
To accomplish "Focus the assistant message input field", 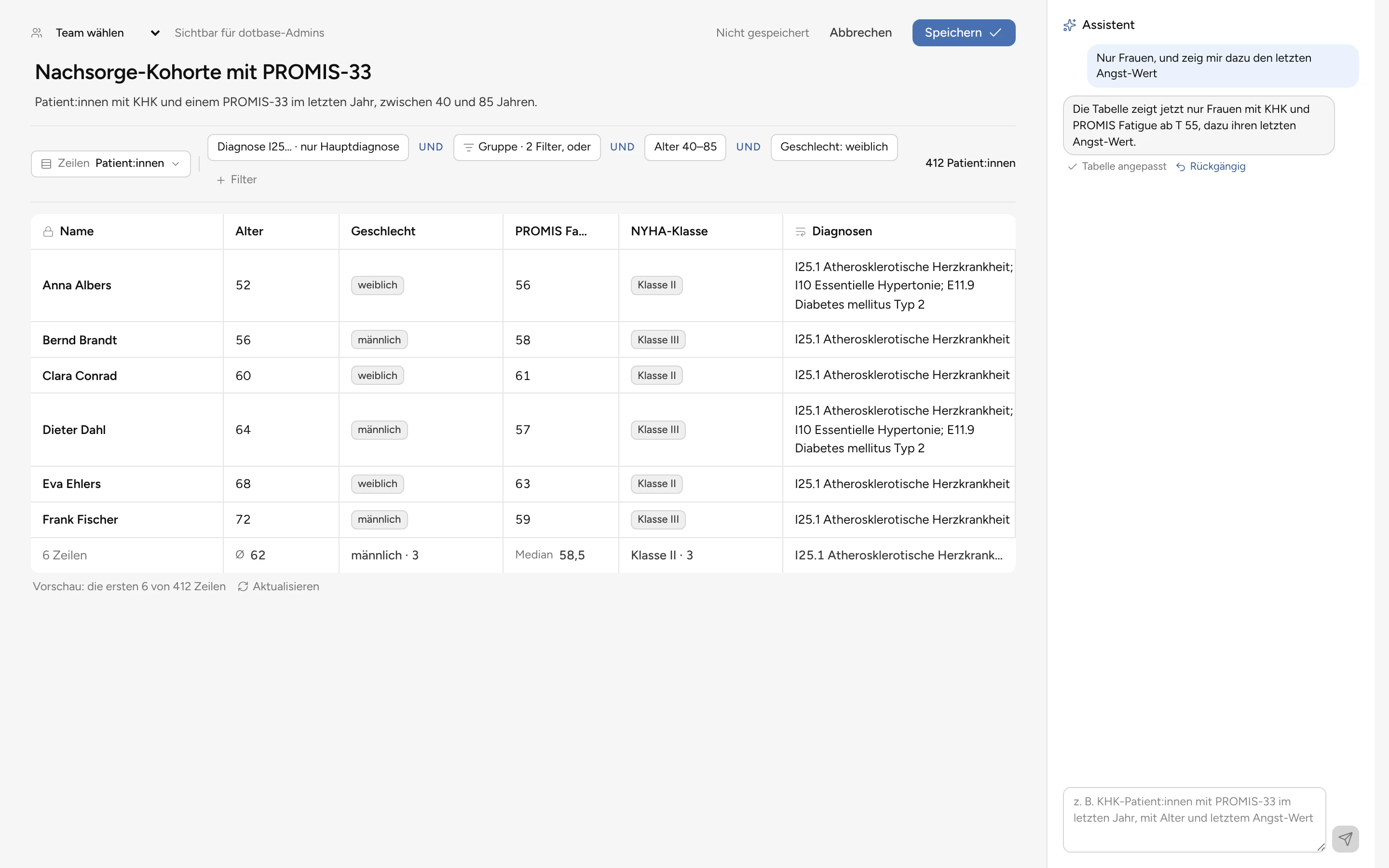I will click(1194, 819).
